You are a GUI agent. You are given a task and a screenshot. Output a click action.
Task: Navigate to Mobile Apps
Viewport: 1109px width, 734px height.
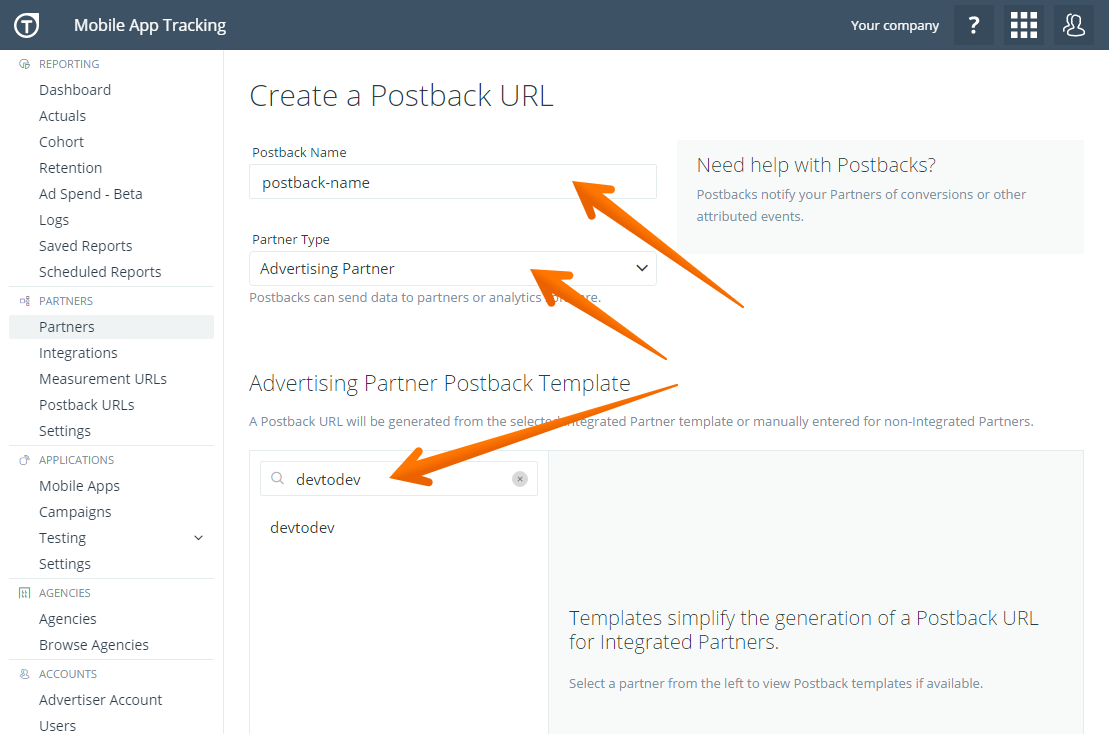click(79, 486)
